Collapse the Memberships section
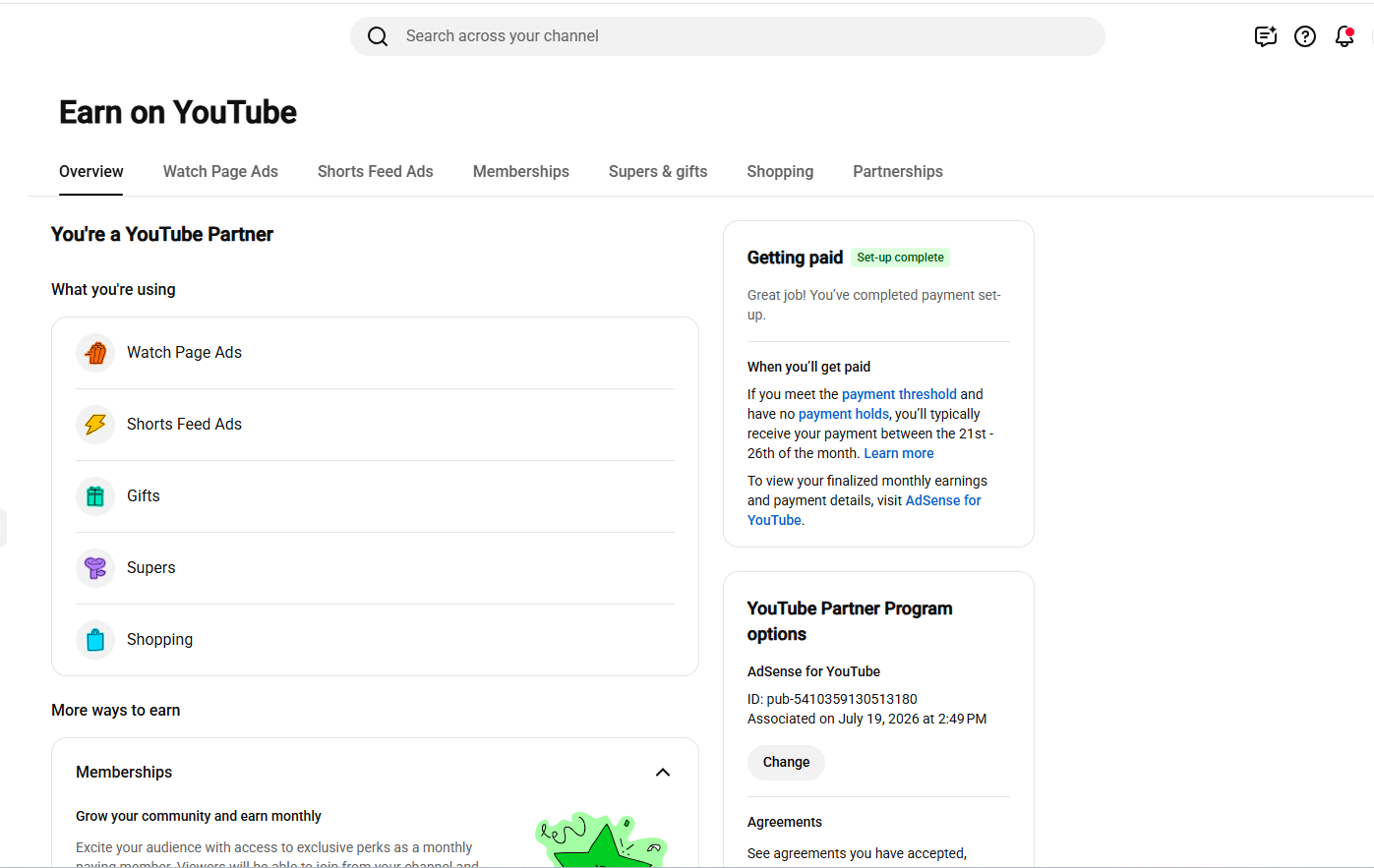The height and width of the screenshot is (868, 1374). pyautogui.click(x=663, y=773)
